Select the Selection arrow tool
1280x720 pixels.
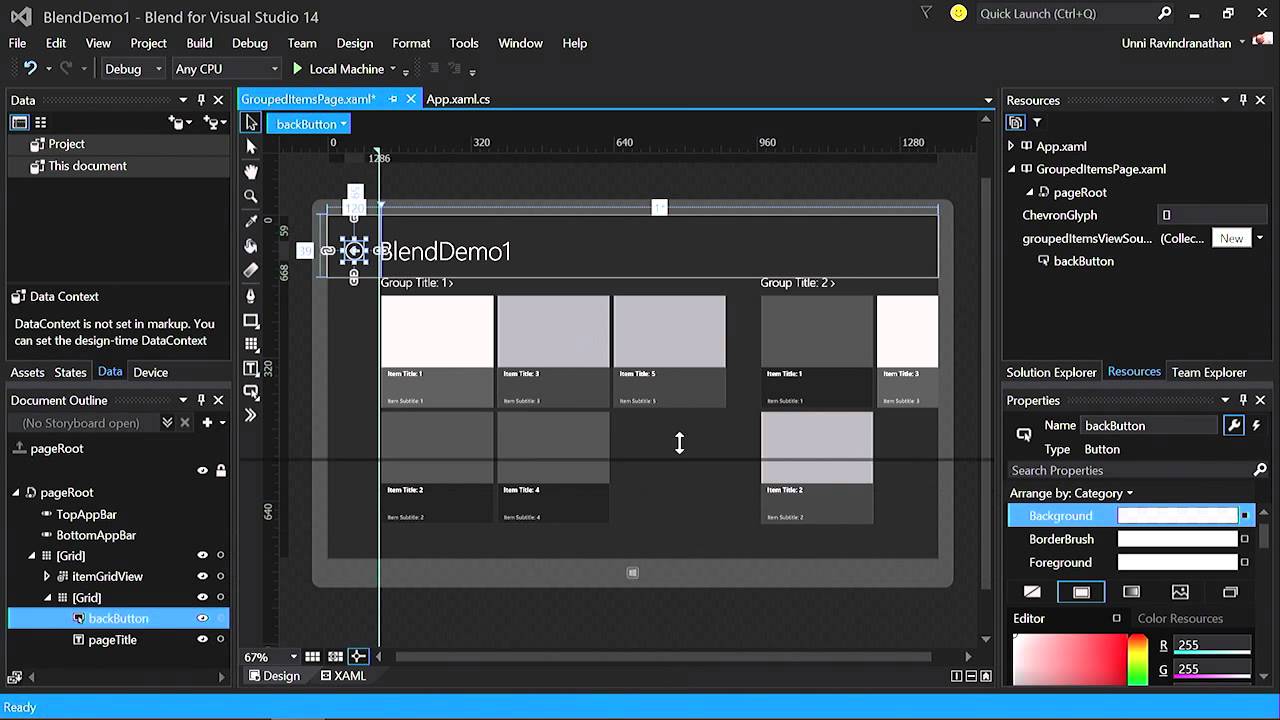point(251,122)
